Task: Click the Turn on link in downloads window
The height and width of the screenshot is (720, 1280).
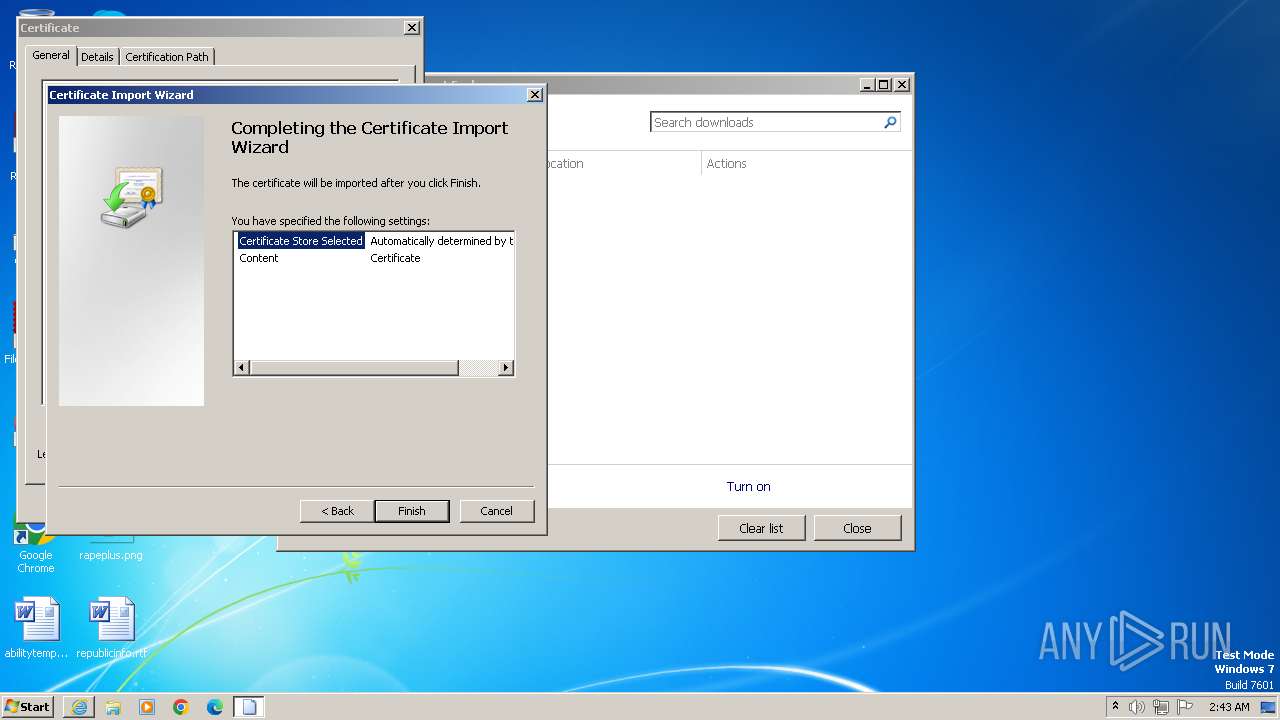Action: [748, 487]
